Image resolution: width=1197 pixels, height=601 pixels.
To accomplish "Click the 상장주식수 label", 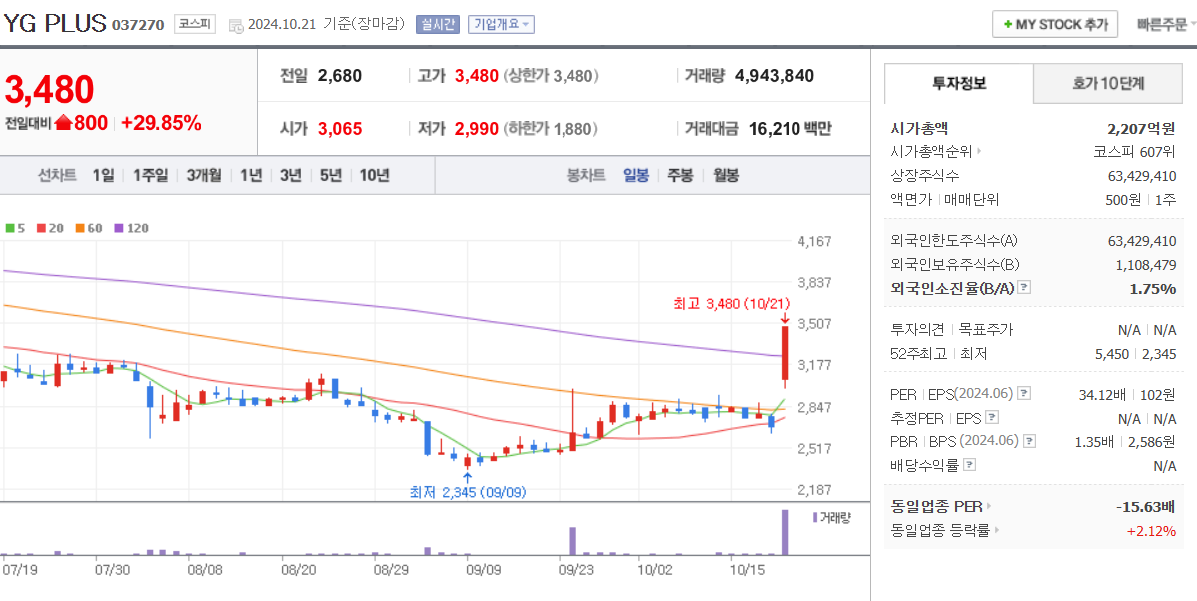I will pyautogui.click(x=924, y=176).
